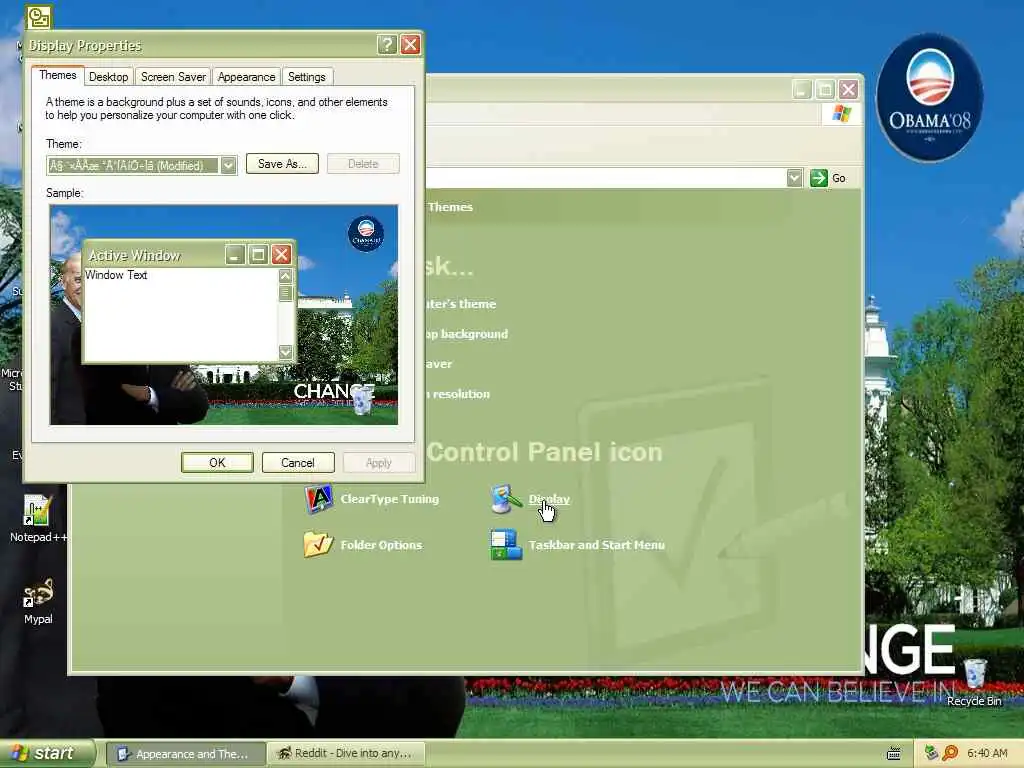Click the 'Window Text' sample area
Viewport: 1024px width, 768px height.
[182, 313]
